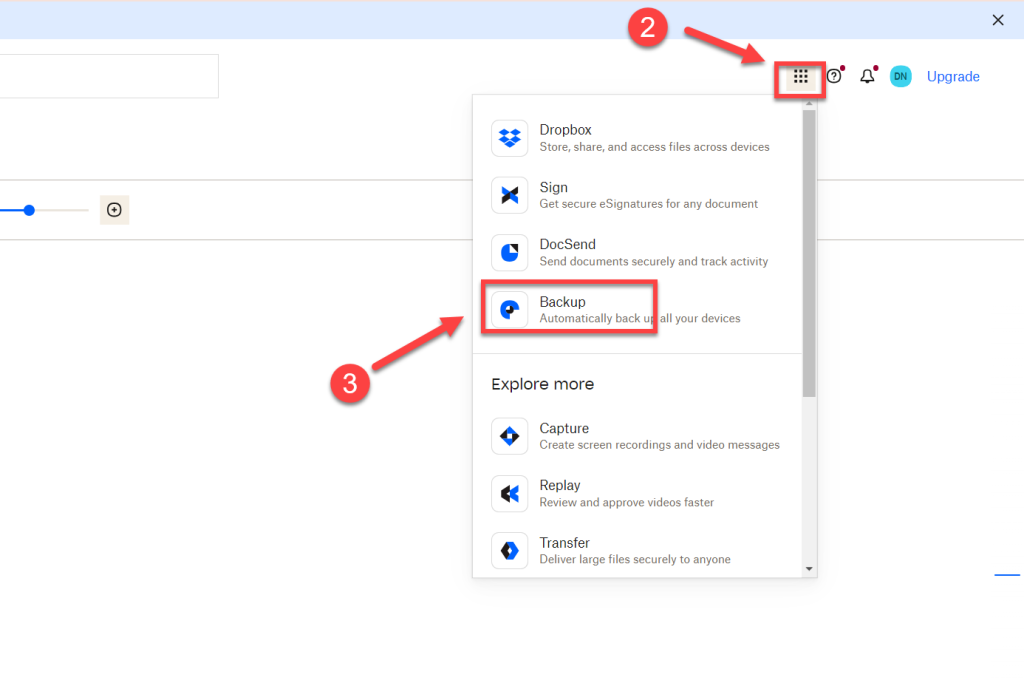Open the DN account avatar
The width and height of the screenshot is (1024, 683).
click(901, 76)
